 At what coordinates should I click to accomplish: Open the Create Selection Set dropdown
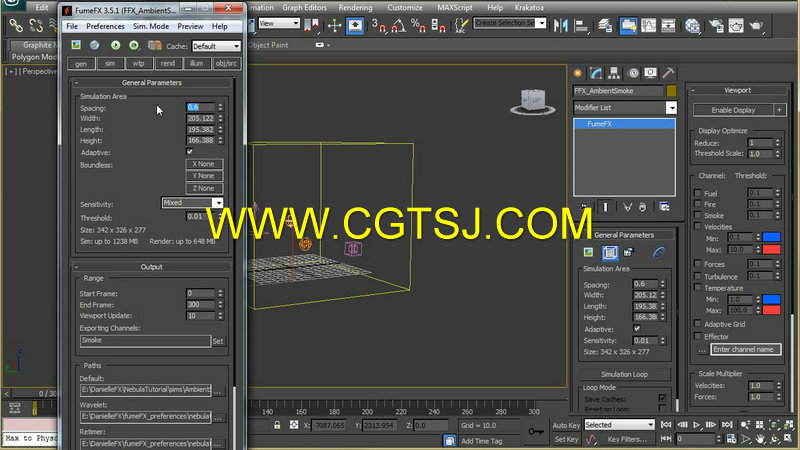[510, 23]
